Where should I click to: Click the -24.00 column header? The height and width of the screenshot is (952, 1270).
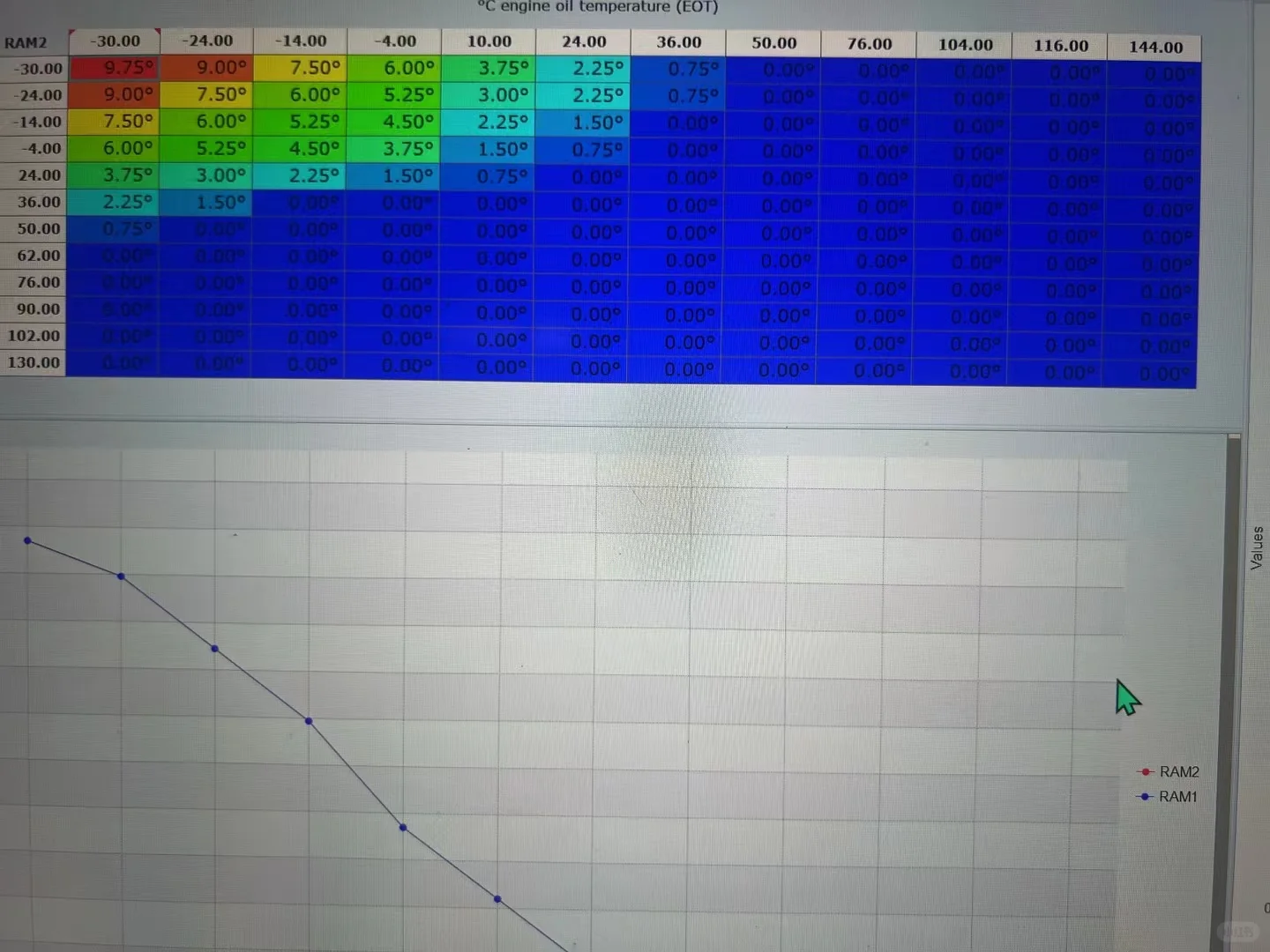(207, 41)
